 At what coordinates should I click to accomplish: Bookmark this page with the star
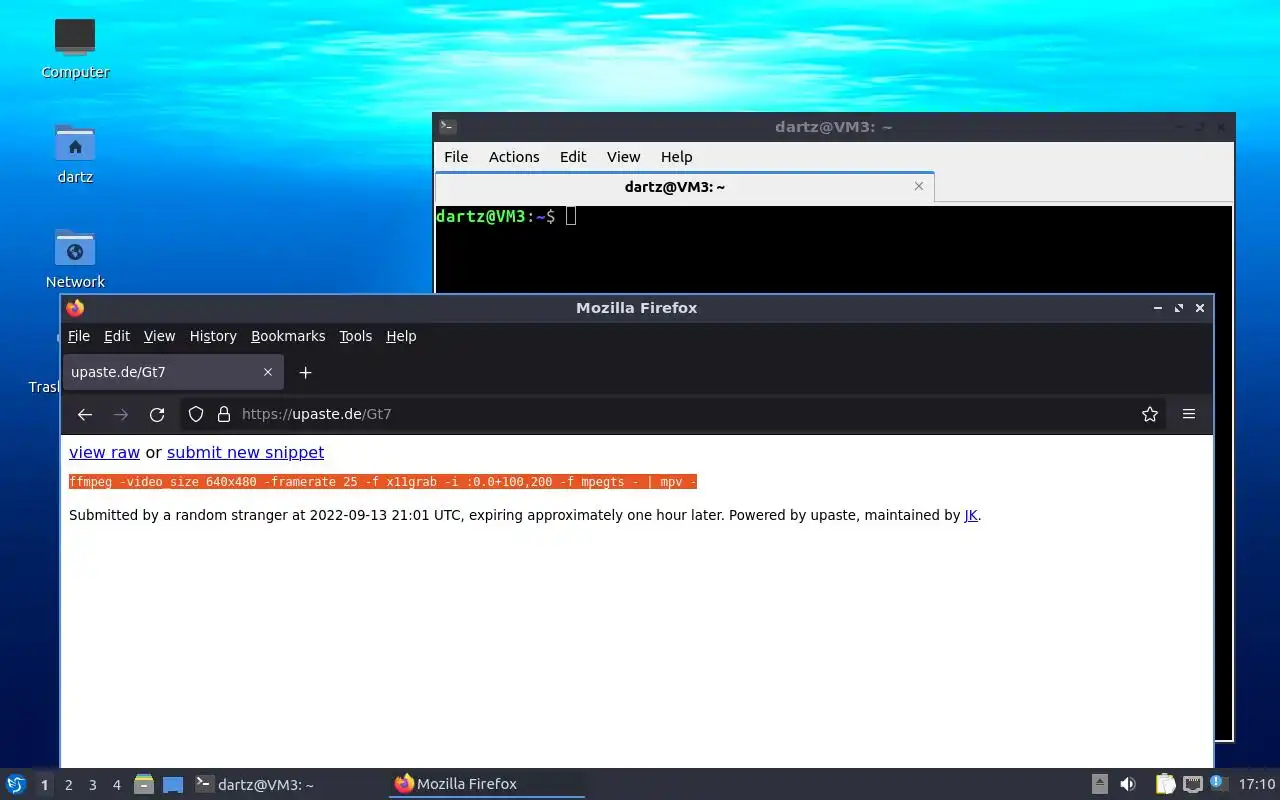(x=1150, y=414)
